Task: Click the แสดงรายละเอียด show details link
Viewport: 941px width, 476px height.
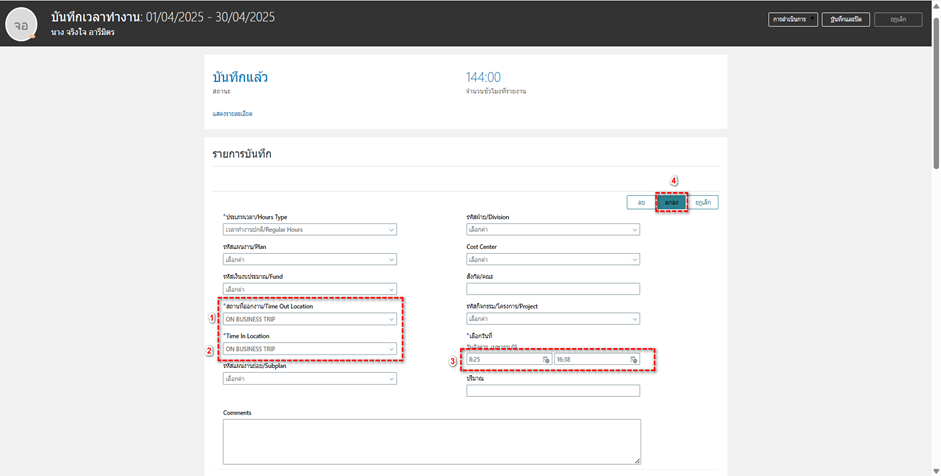Action: tap(233, 114)
